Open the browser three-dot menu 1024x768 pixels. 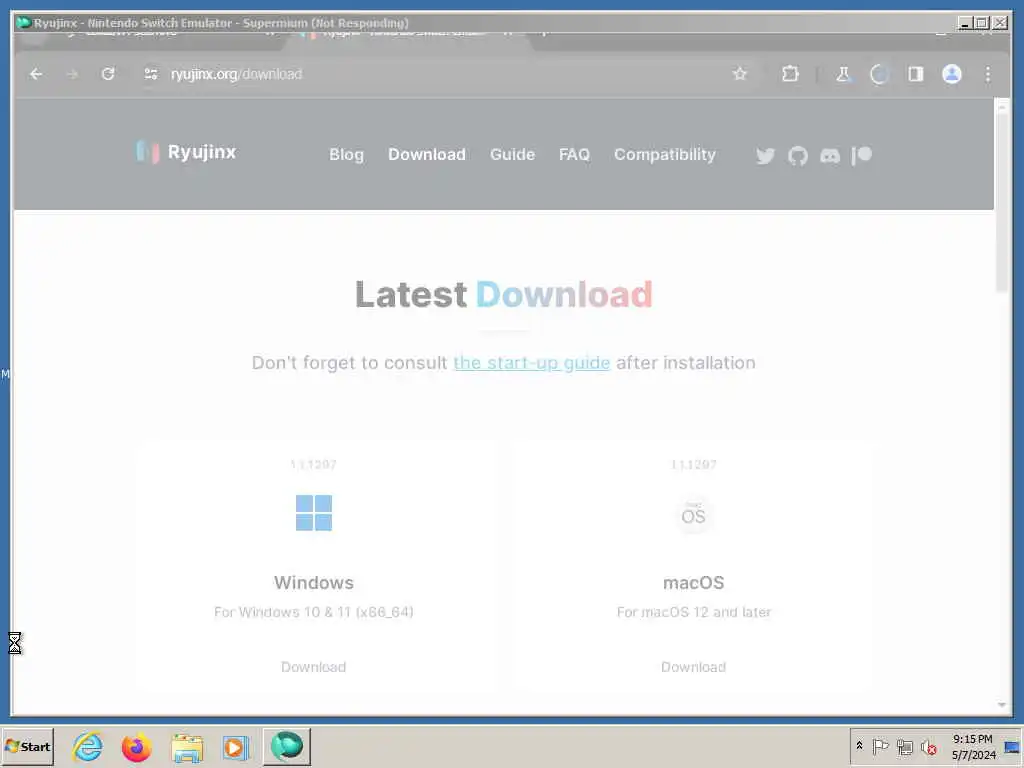(x=988, y=74)
